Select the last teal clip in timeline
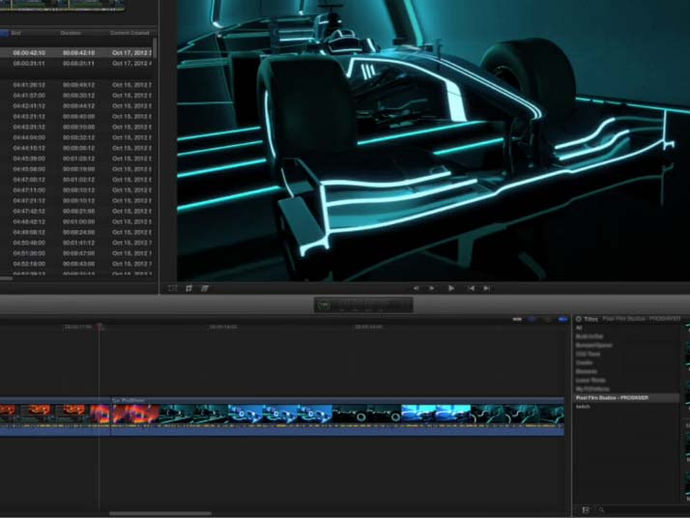This screenshot has height=518, width=690. (518, 415)
